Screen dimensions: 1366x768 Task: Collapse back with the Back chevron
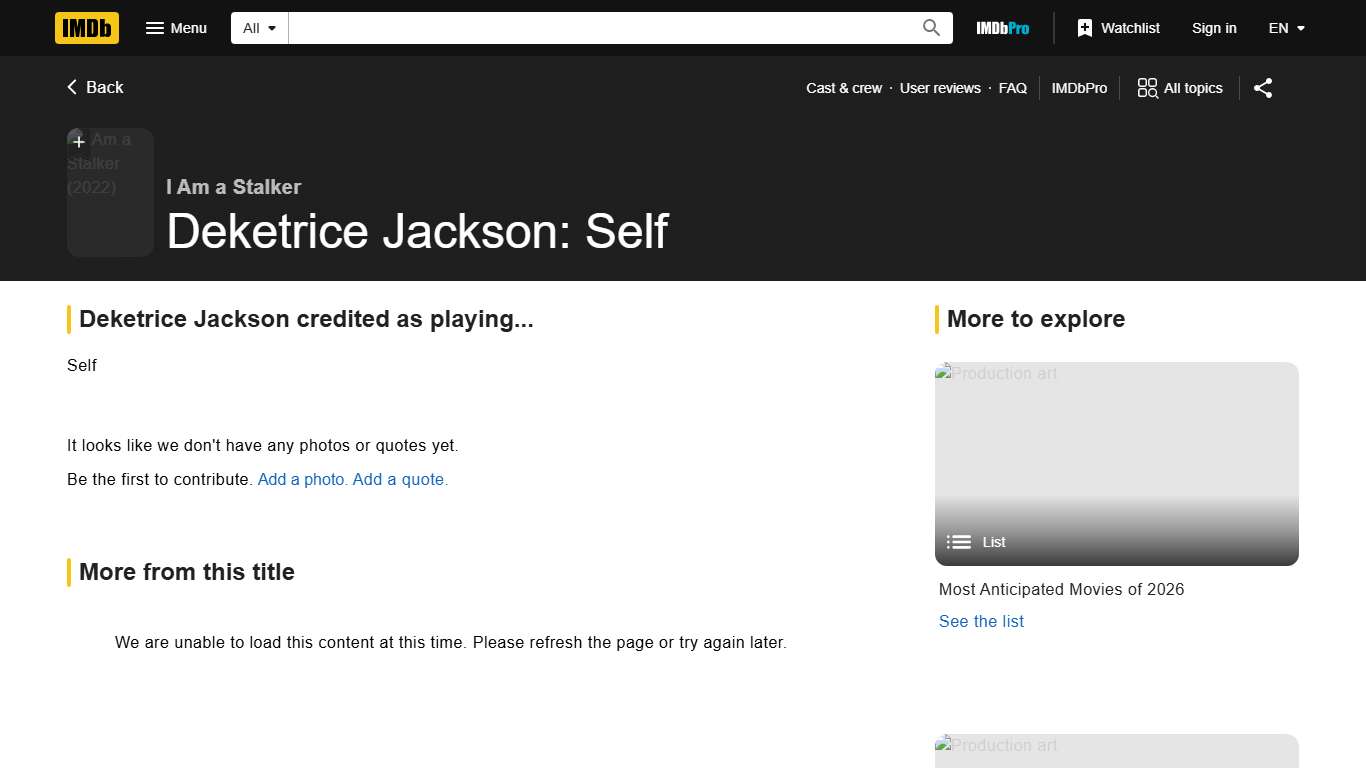[x=70, y=87]
